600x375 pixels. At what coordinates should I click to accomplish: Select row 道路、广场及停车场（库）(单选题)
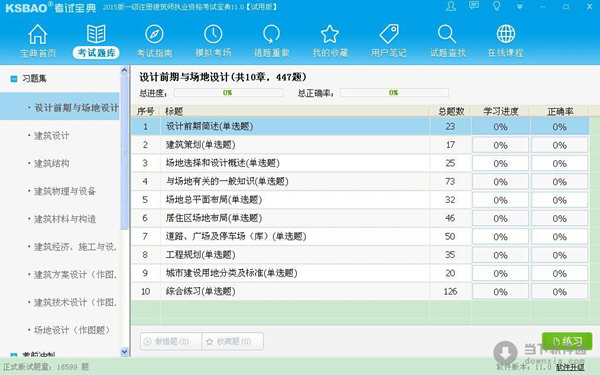coord(360,236)
